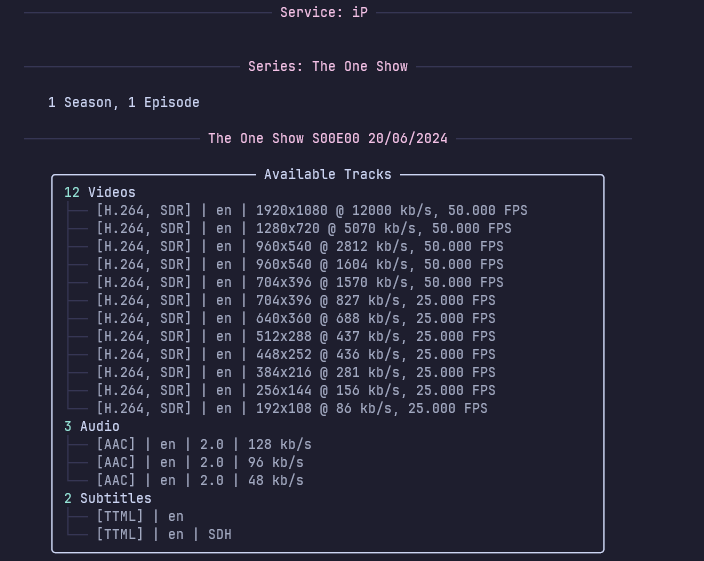Screen dimensions: 704x561
Task: Click the 384x216 @ 281 kb/s row
Action: 296,372
